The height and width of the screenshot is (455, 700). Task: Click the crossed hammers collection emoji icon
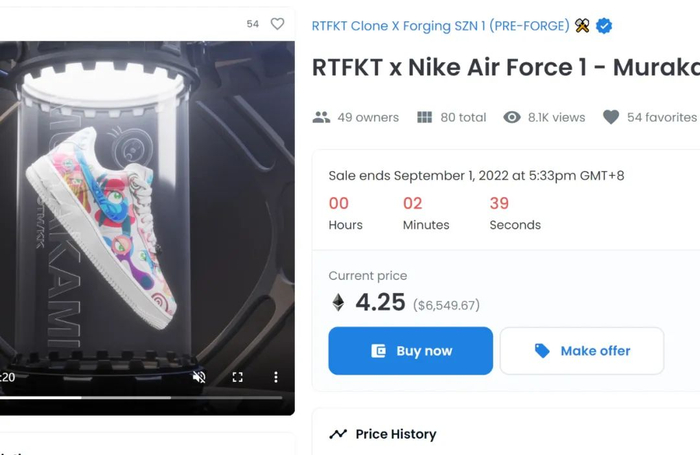582,26
